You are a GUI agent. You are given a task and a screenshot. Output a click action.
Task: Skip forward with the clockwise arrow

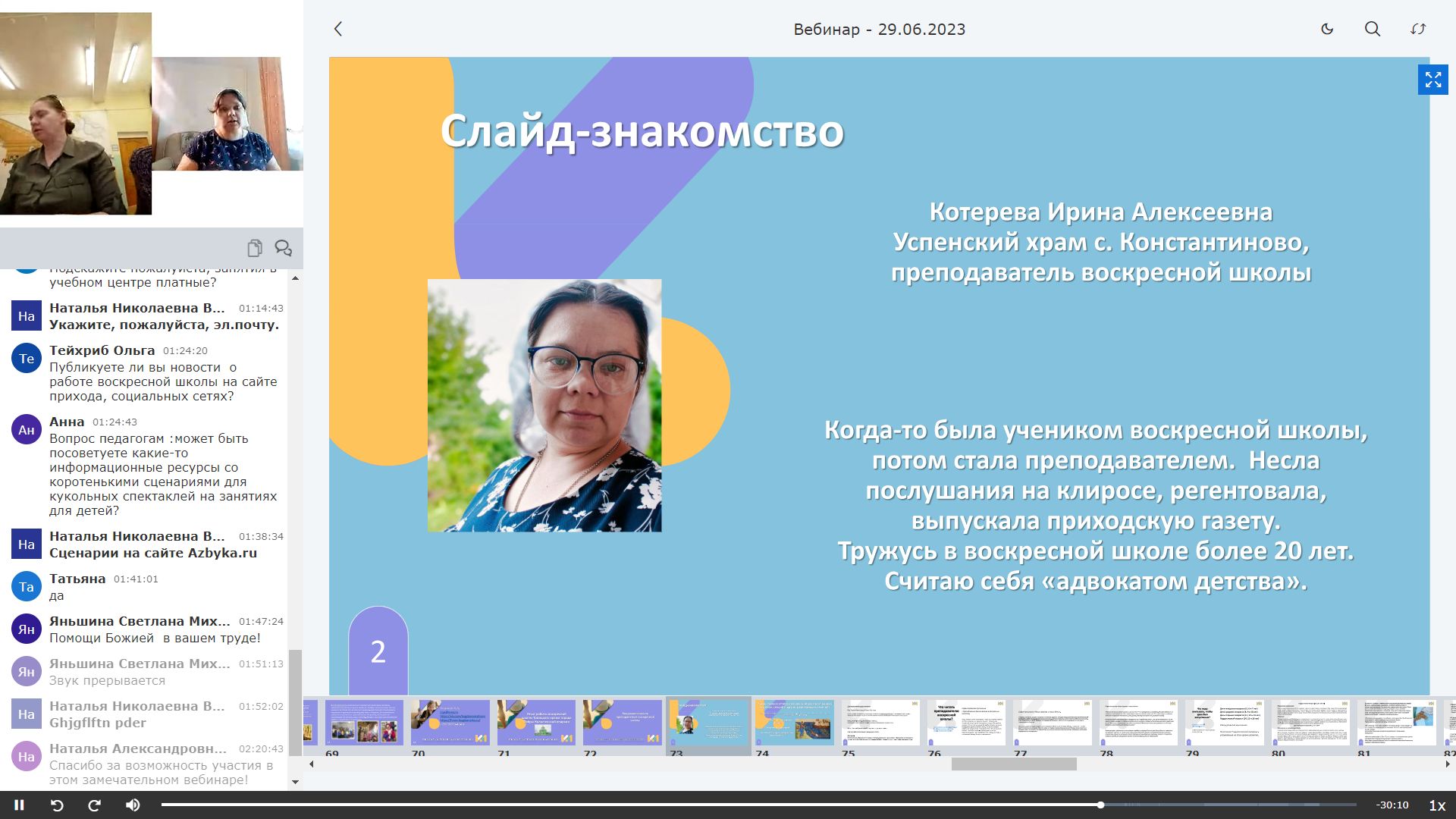95,805
